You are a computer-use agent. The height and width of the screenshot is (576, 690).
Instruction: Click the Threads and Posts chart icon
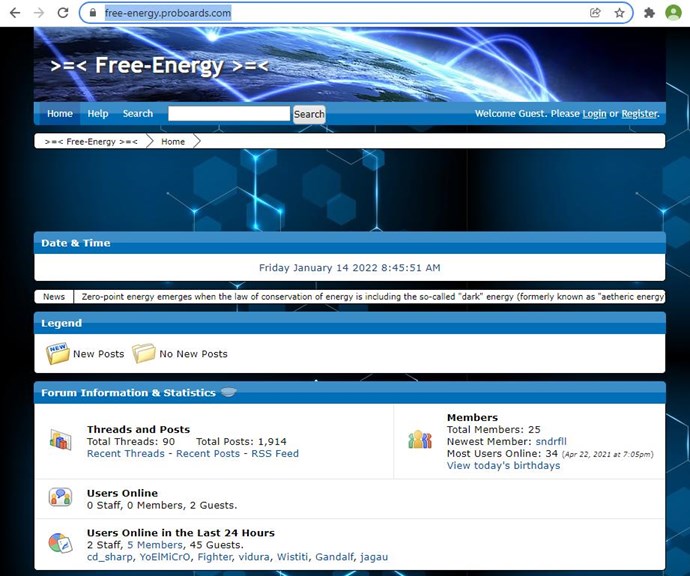[60, 440]
